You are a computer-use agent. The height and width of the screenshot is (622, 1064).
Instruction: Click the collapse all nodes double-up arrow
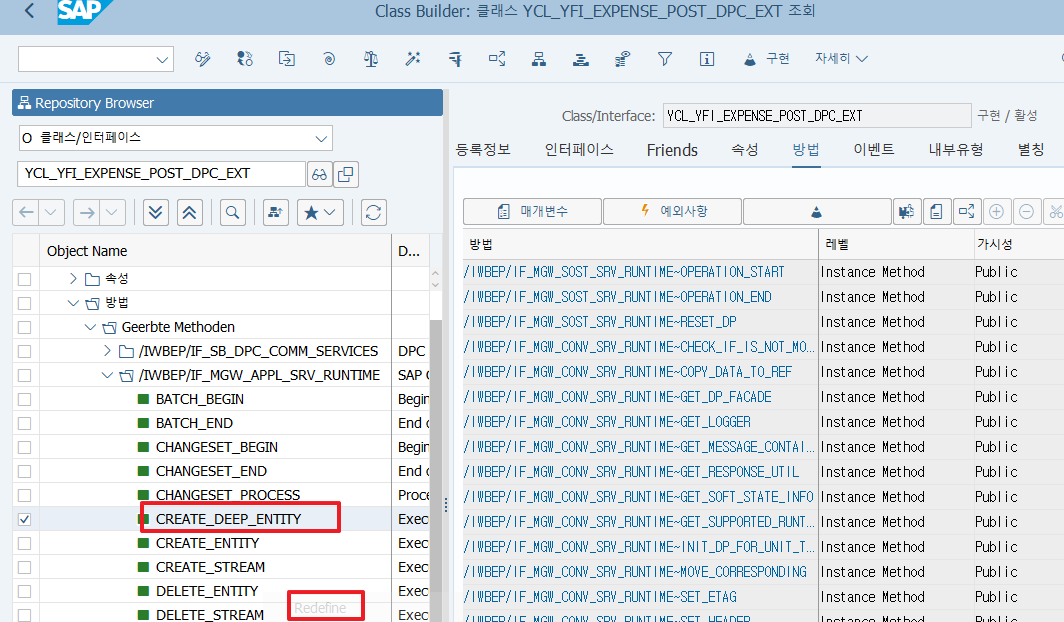click(x=189, y=213)
